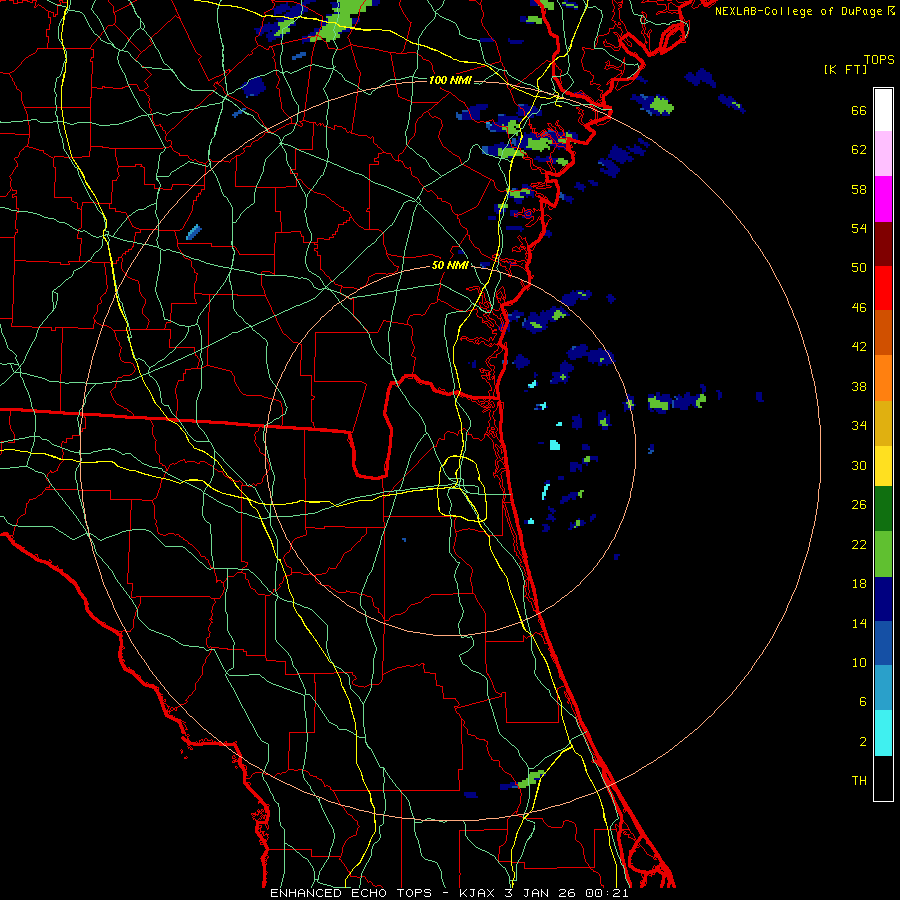Screen dimensions: 900x900
Task: Click the large cyan echo cell offshore
Action: (x=554, y=445)
